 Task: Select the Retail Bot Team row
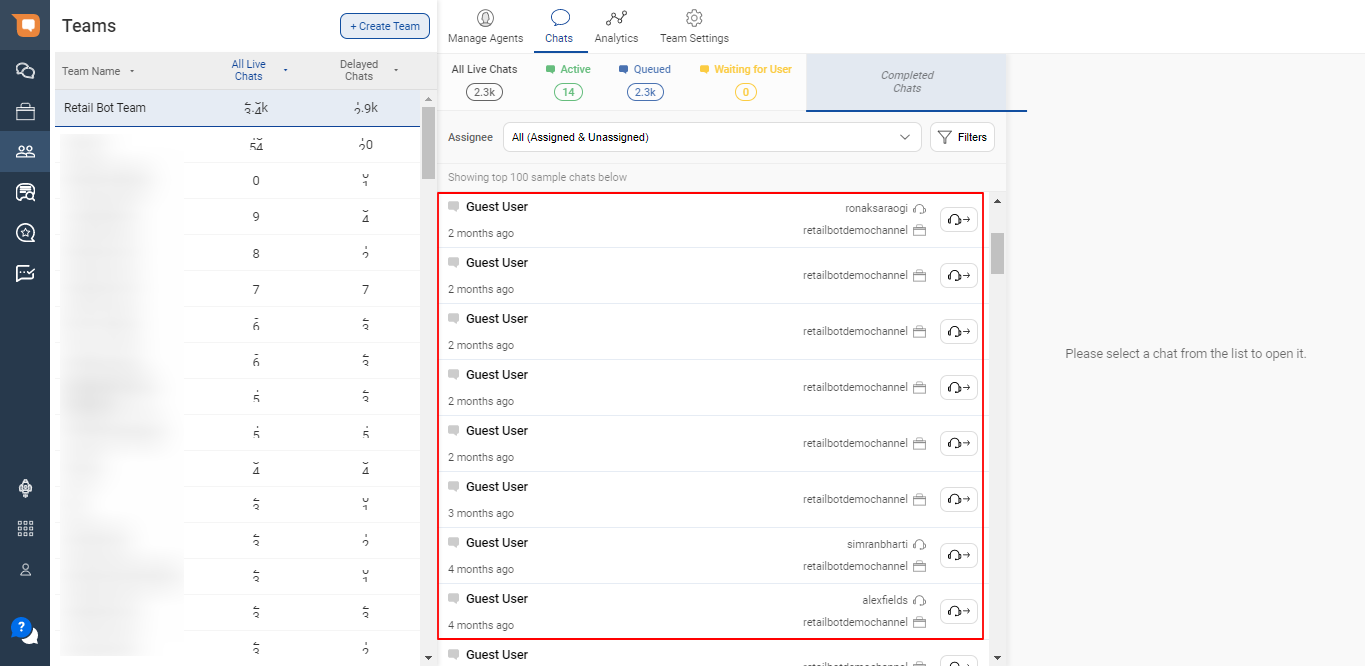(x=238, y=108)
